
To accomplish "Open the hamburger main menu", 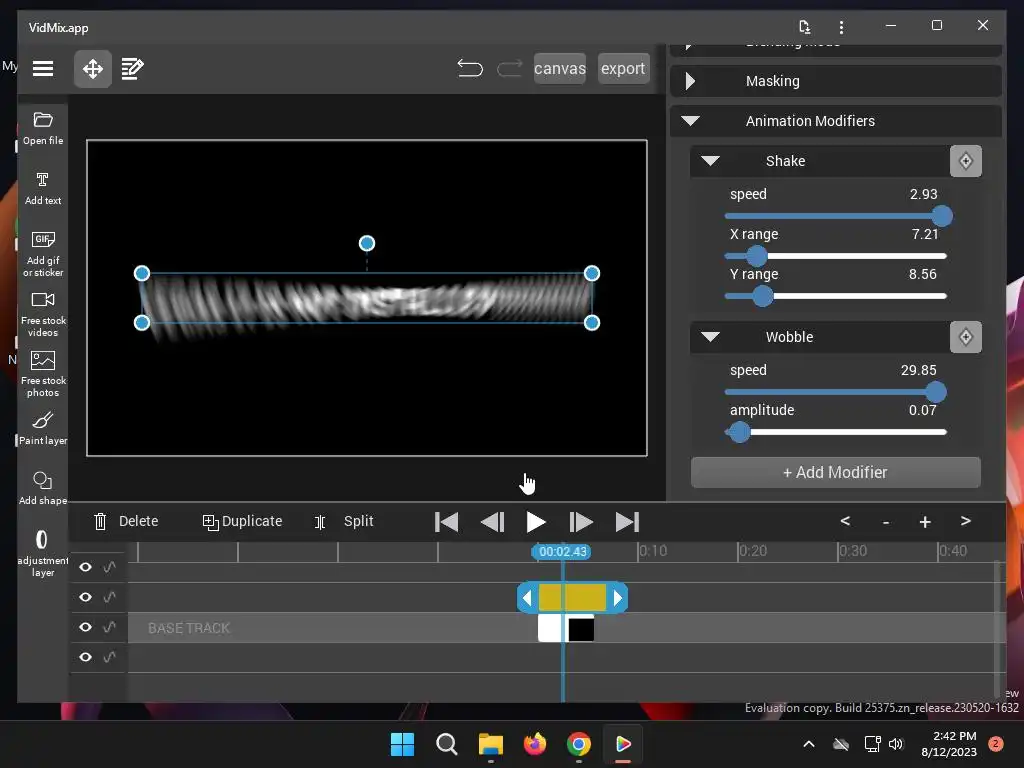I will click(43, 69).
